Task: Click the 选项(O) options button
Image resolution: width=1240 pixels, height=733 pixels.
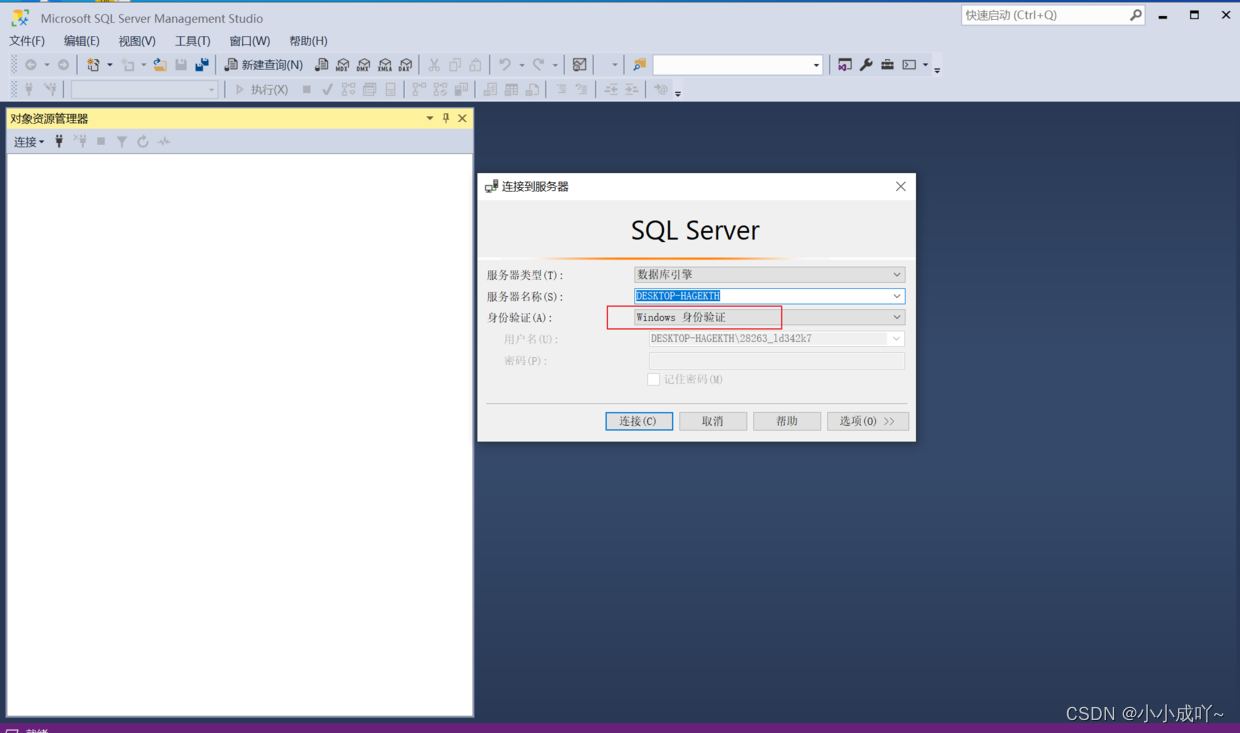Action: click(x=867, y=421)
